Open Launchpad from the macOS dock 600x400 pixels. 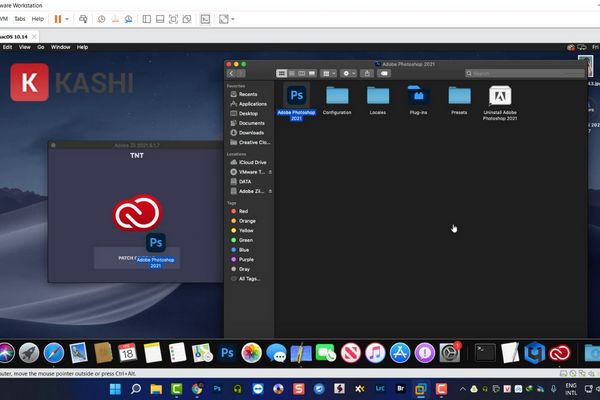point(29,353)
